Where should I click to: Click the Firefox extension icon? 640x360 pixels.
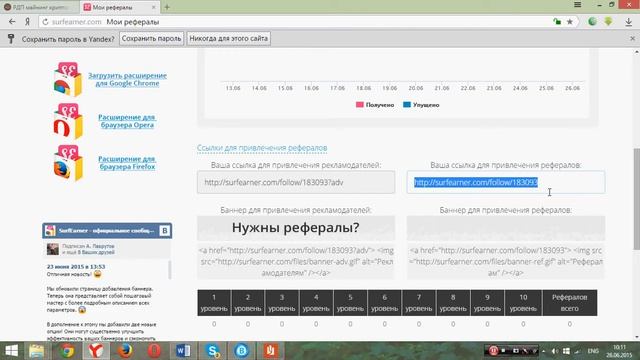68,163
